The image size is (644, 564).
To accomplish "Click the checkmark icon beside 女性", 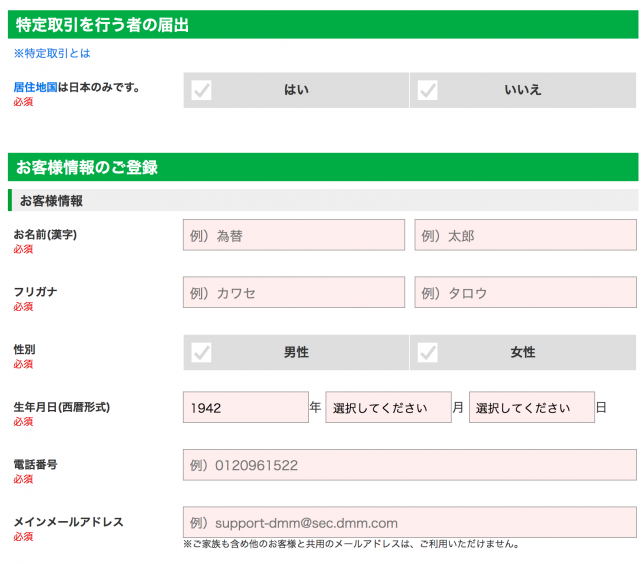I will pyautogui.click(x=428, y=352).
